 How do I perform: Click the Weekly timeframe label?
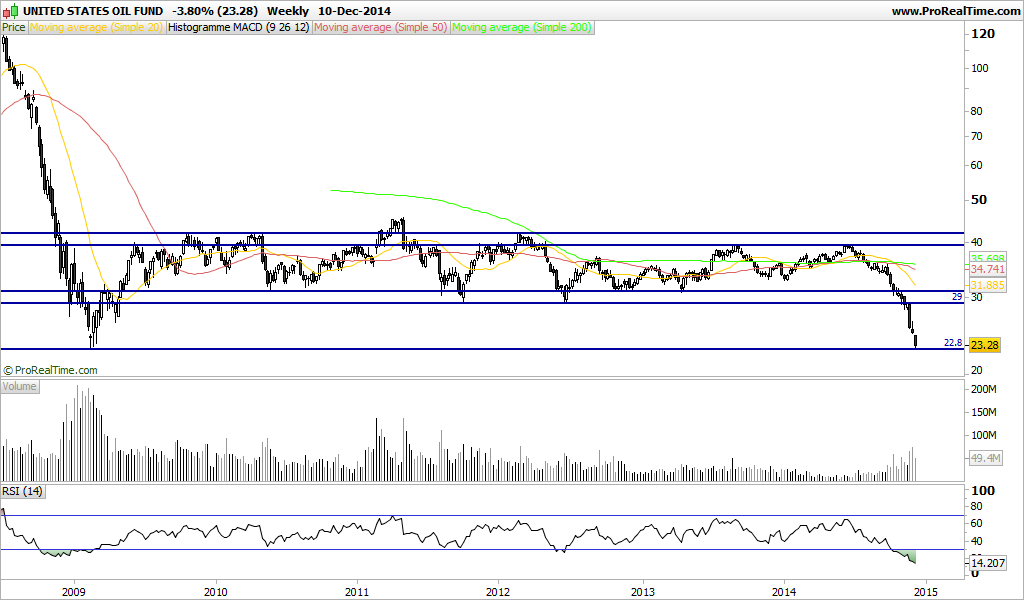288,11
